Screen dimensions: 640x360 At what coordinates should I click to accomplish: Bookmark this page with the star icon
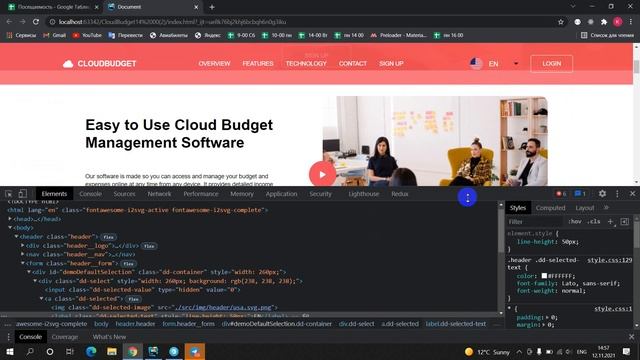(x=561, y=22)
